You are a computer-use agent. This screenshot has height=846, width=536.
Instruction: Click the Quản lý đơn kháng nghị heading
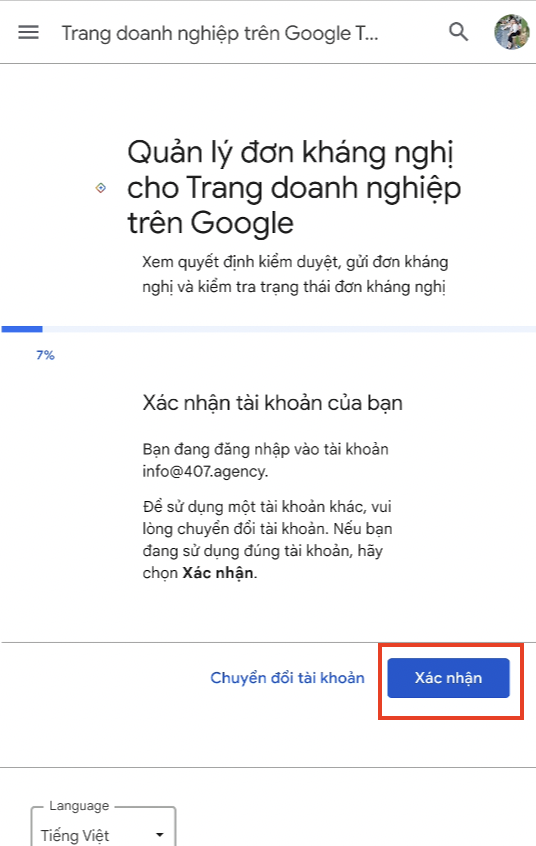tap(294, 187)
